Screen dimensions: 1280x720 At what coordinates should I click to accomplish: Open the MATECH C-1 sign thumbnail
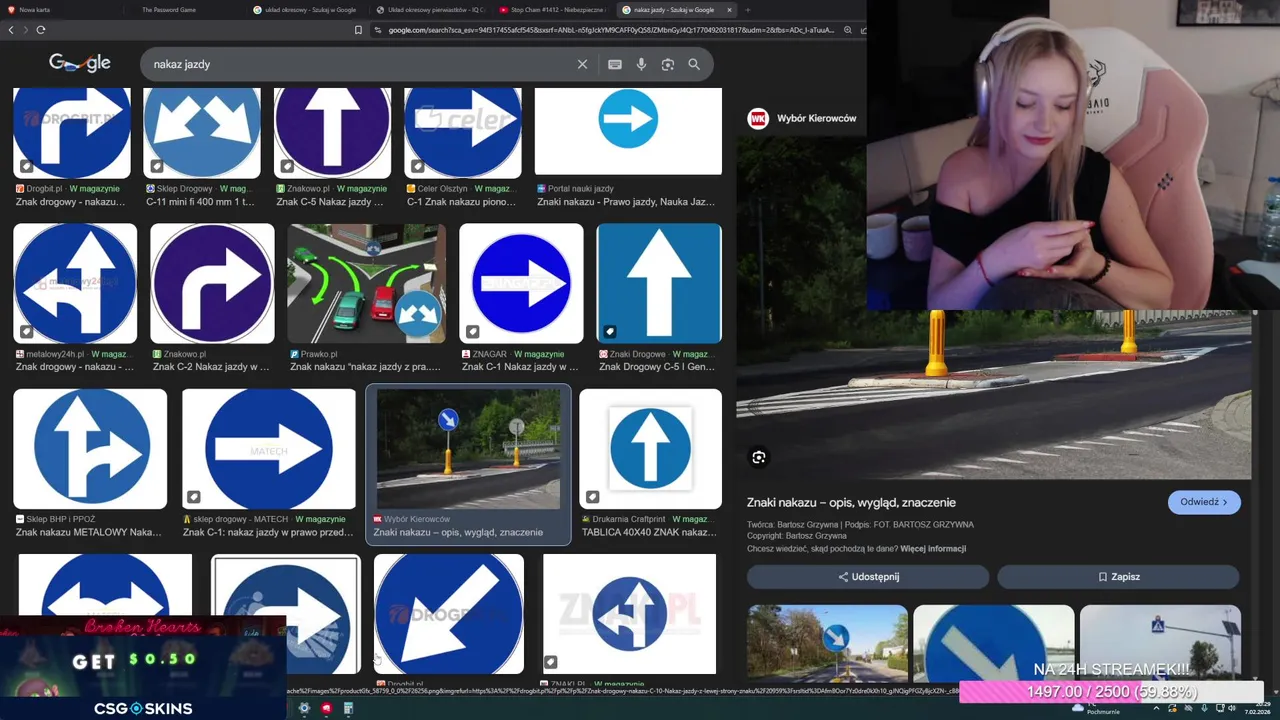point(269,449)
